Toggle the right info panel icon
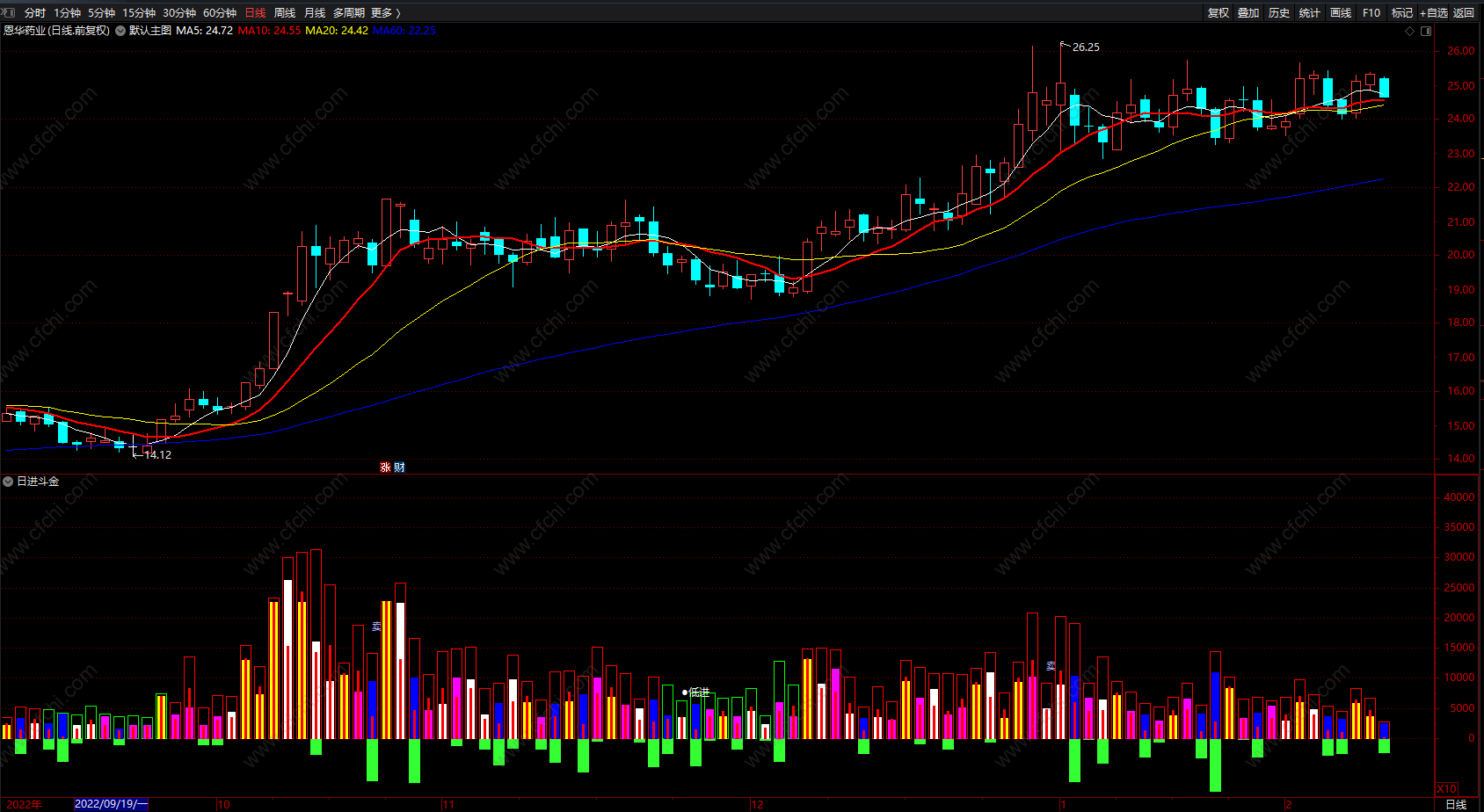This screenshot has width=1484, height=812. (1426, 31)
